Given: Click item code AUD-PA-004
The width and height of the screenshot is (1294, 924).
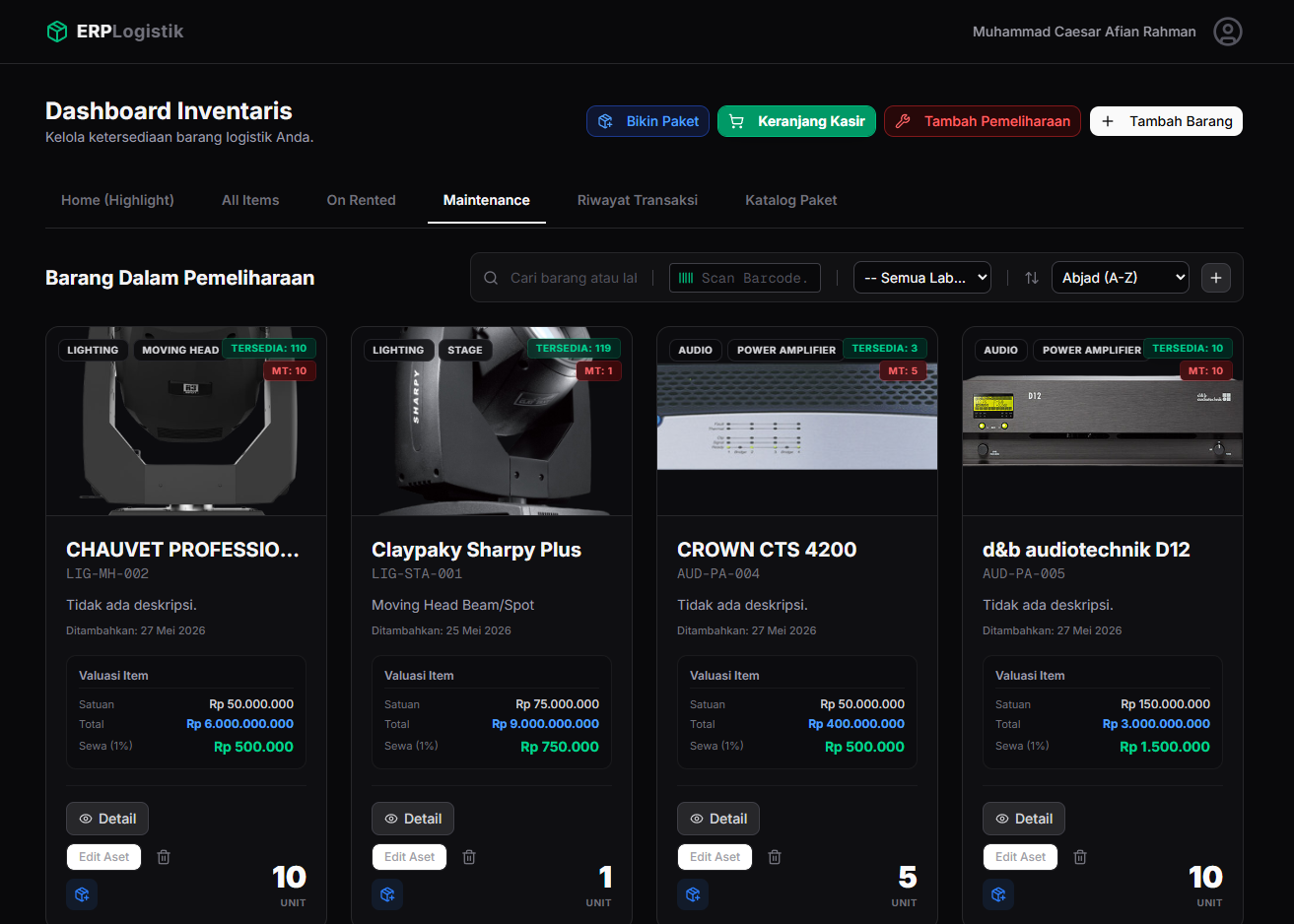Looking at the screenshot, I should 718,573.
